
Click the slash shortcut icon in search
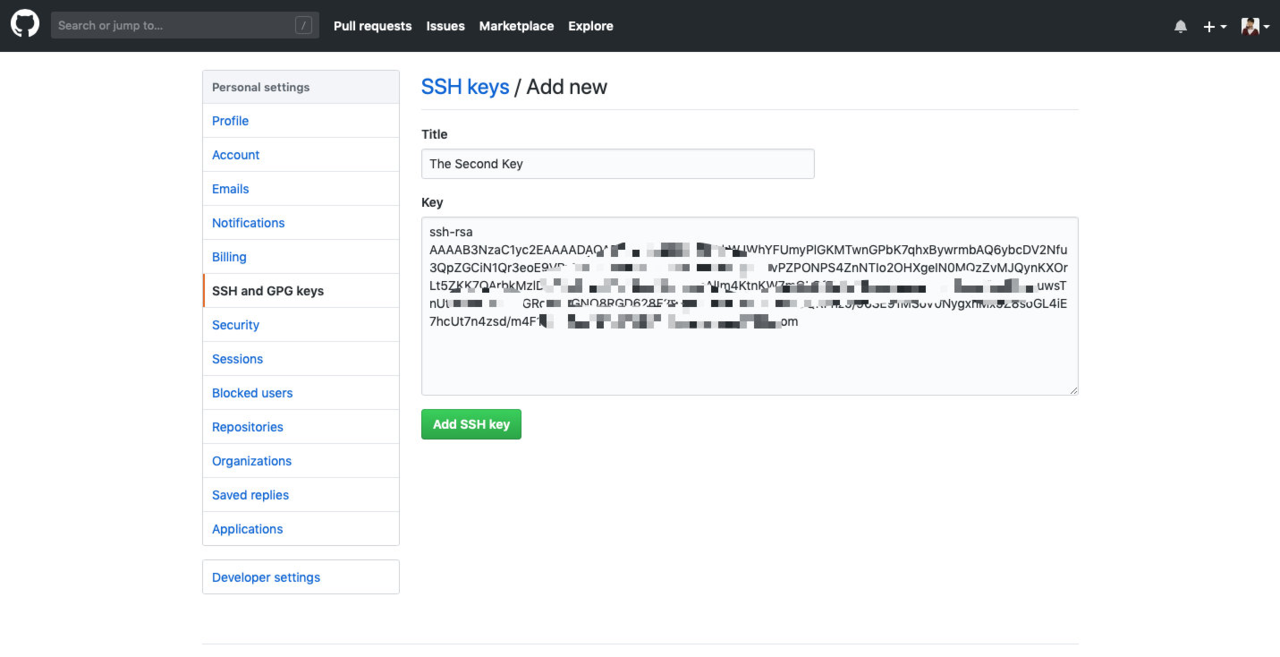(303, 26)
